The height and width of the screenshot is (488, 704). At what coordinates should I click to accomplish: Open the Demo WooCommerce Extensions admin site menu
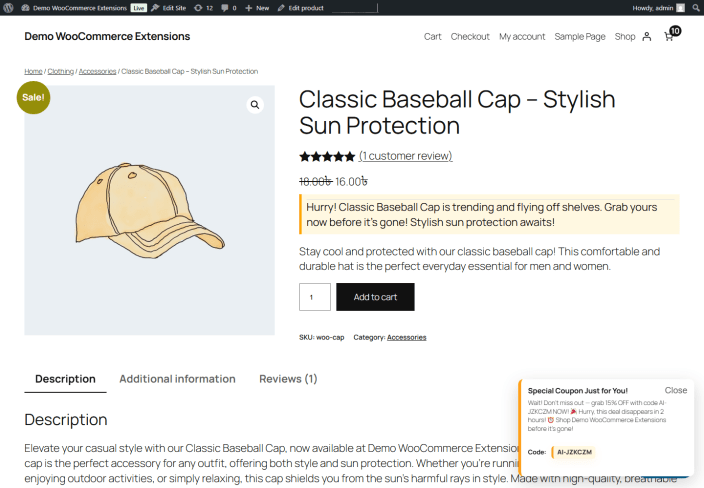tap(75, 8)
